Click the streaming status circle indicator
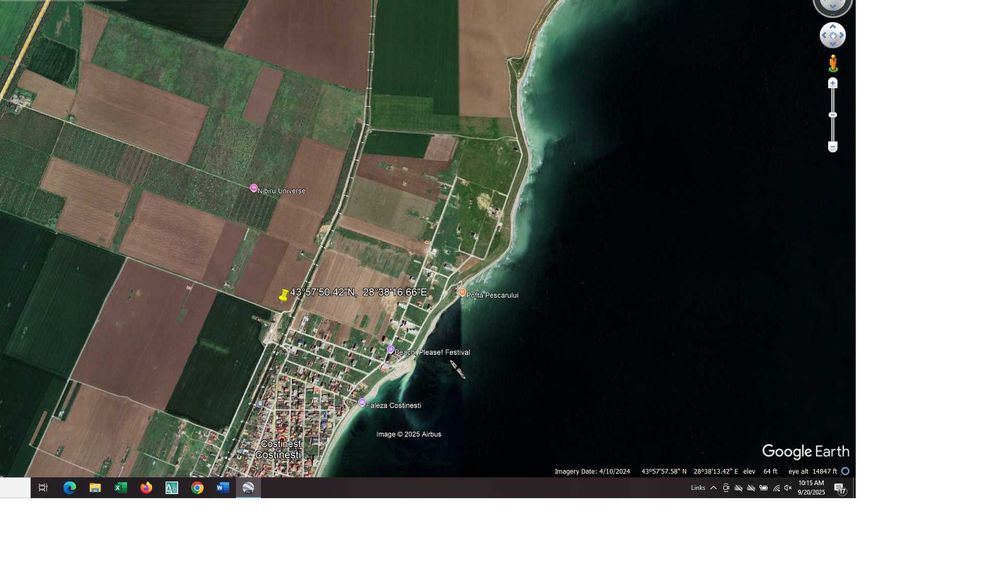 pyautogui.click(x=845, y=471)
